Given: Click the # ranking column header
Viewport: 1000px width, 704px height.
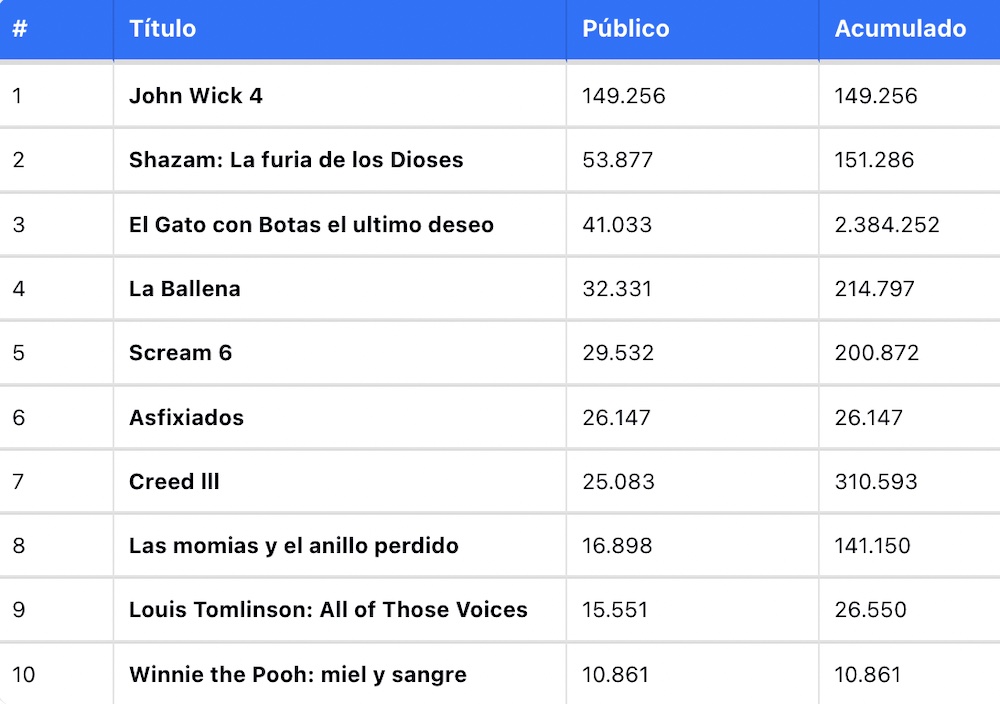Looking at the screenshot, I should tap(20, 29).
